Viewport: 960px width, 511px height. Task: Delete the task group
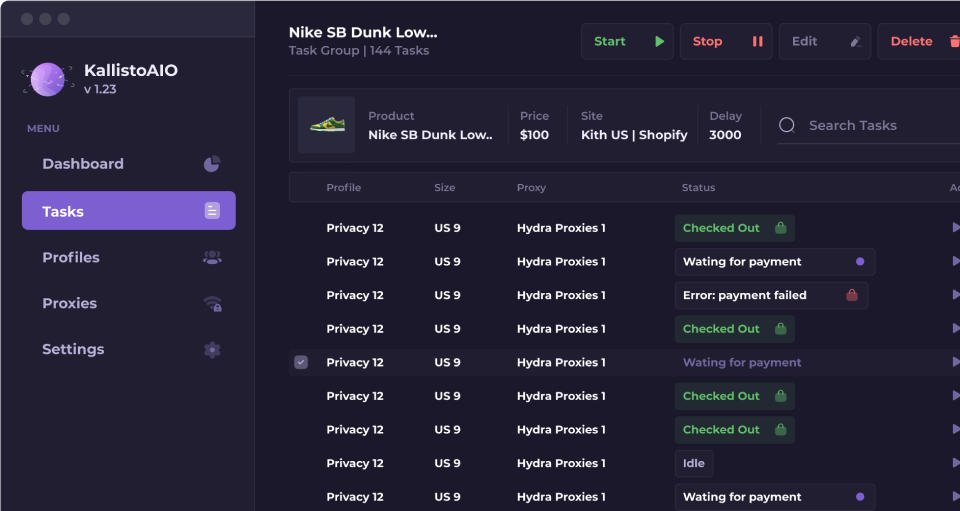[x=920, y=42]
